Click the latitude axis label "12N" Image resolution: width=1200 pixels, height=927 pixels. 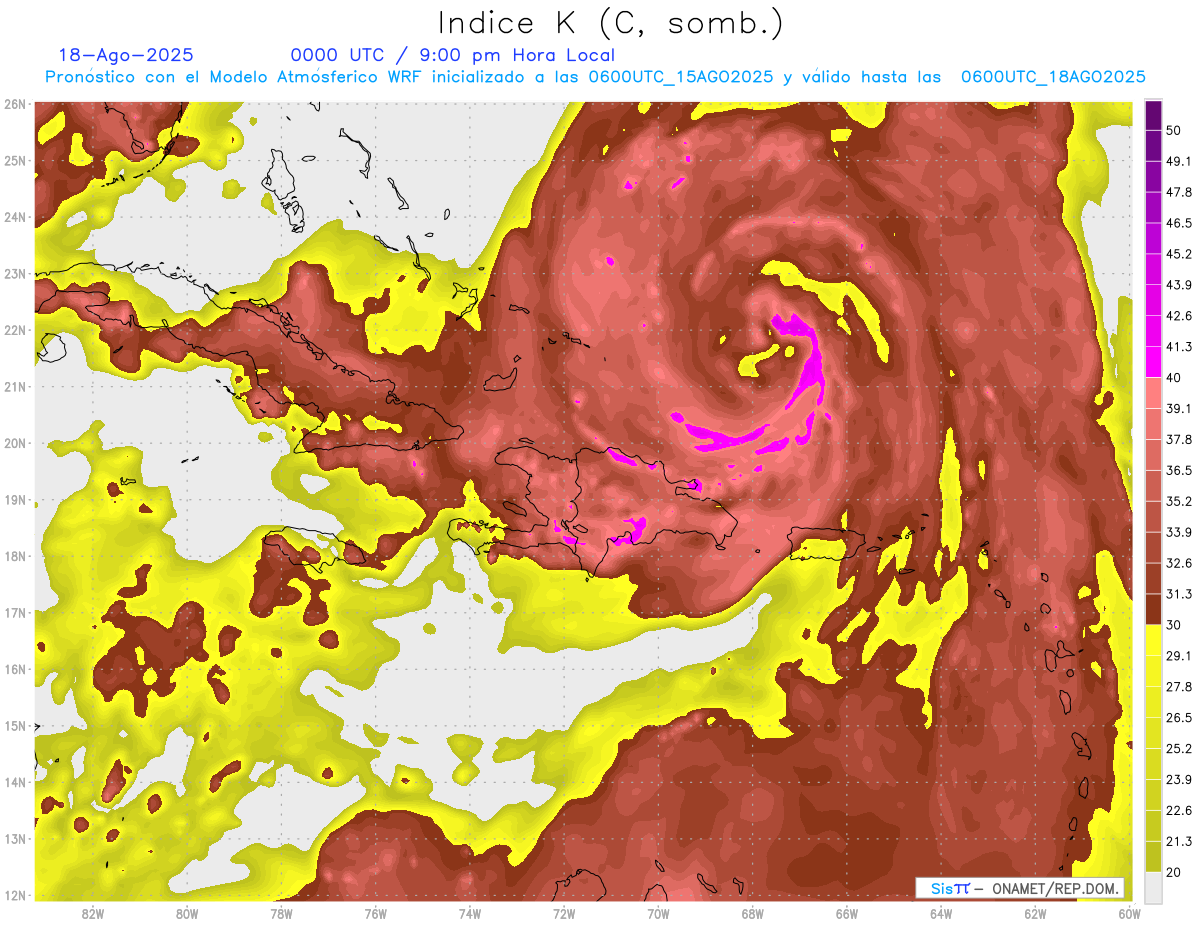tap(15, 895)
